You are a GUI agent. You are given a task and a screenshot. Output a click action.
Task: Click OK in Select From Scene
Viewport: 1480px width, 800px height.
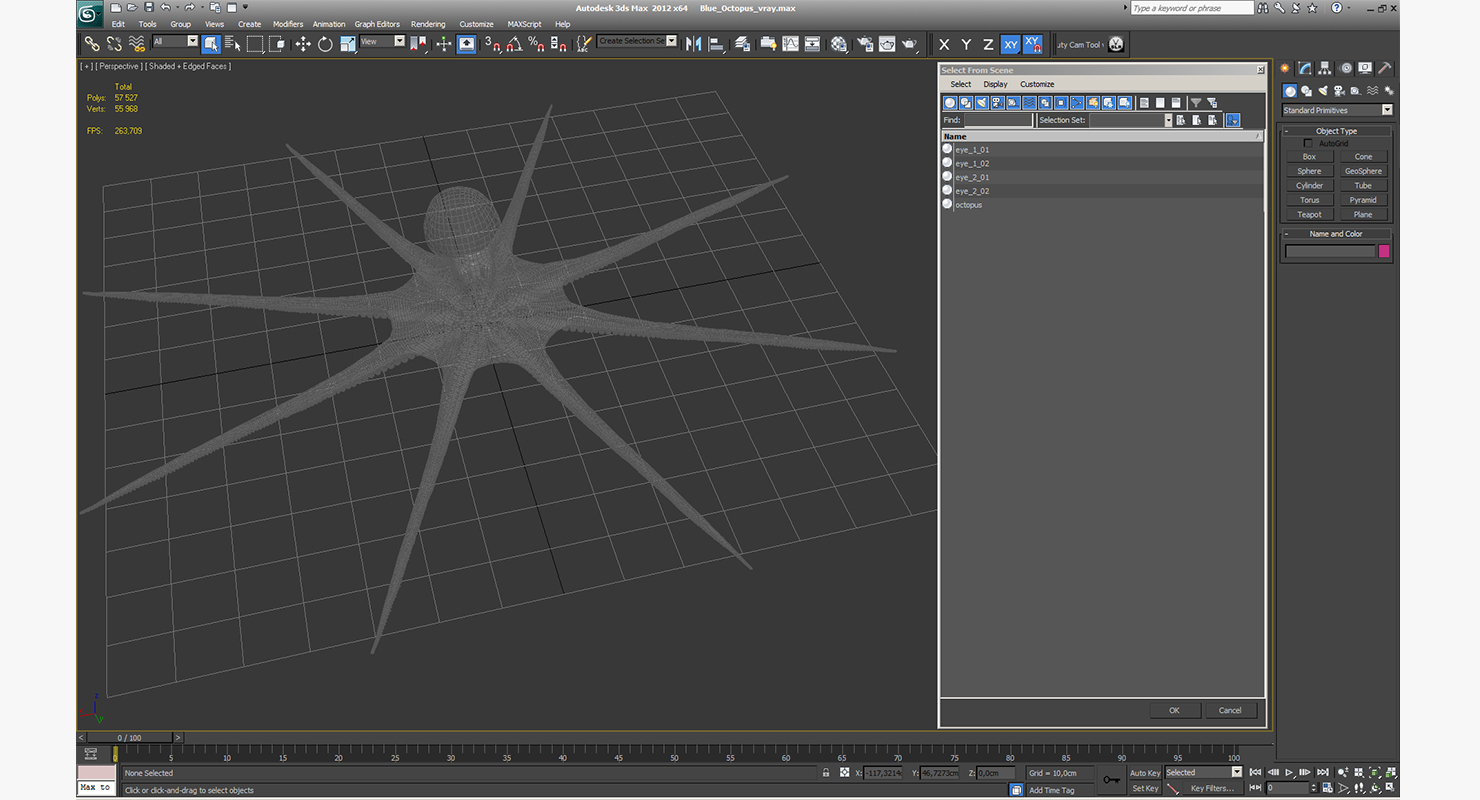pos(1174,710)
